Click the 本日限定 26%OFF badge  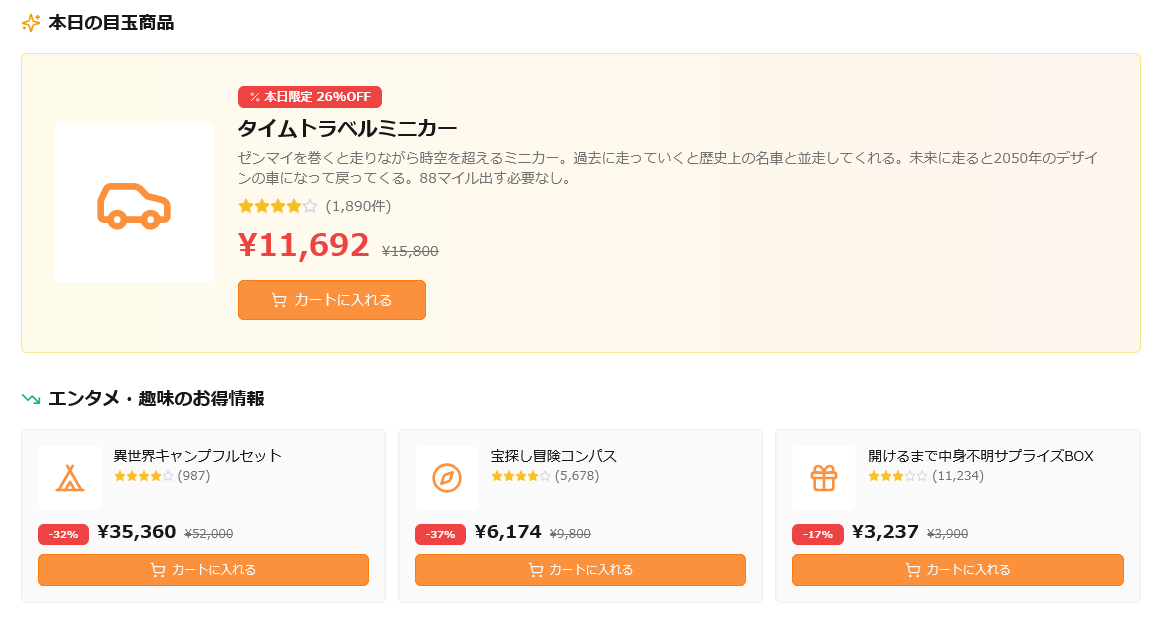point(310,97)
